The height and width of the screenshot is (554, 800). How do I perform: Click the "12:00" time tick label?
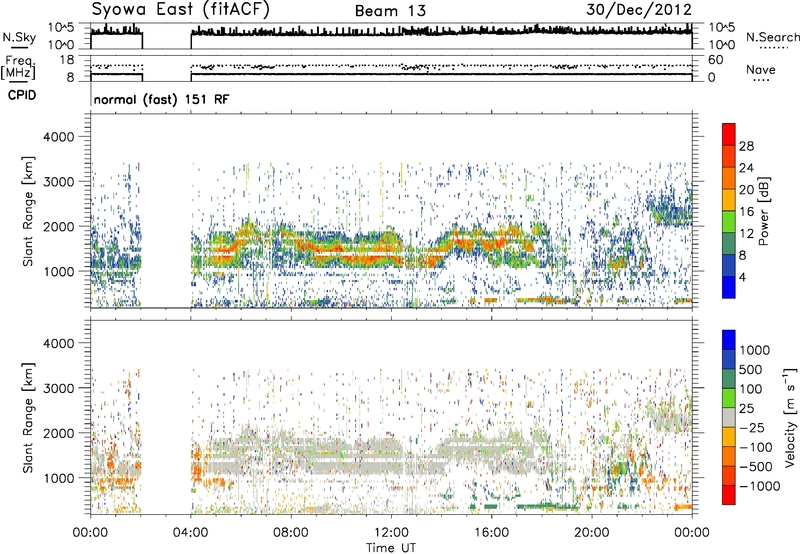tap(391, 533)
